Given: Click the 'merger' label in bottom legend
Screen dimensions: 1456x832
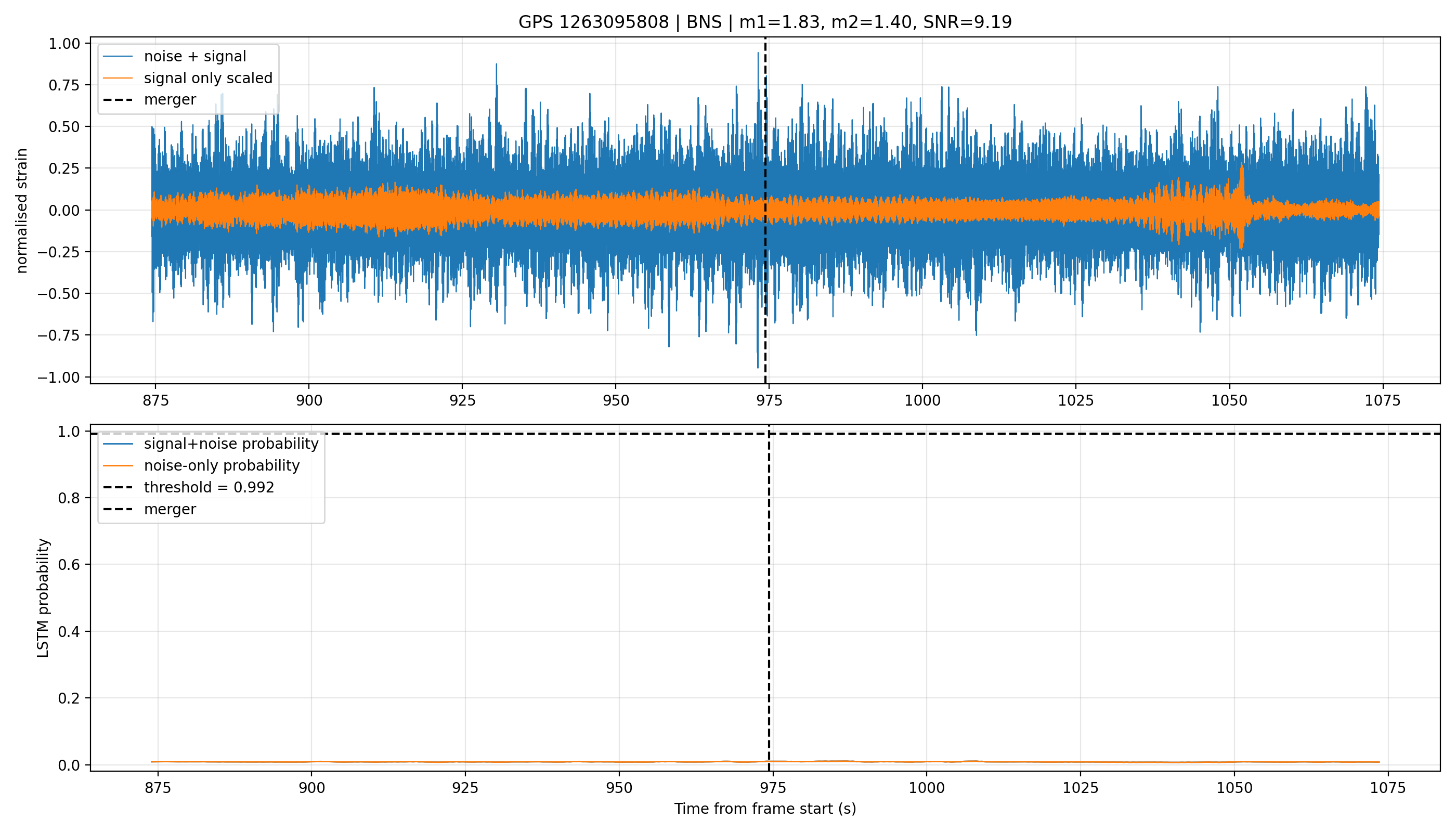Looking at the screenshot, I should [170, 509].
